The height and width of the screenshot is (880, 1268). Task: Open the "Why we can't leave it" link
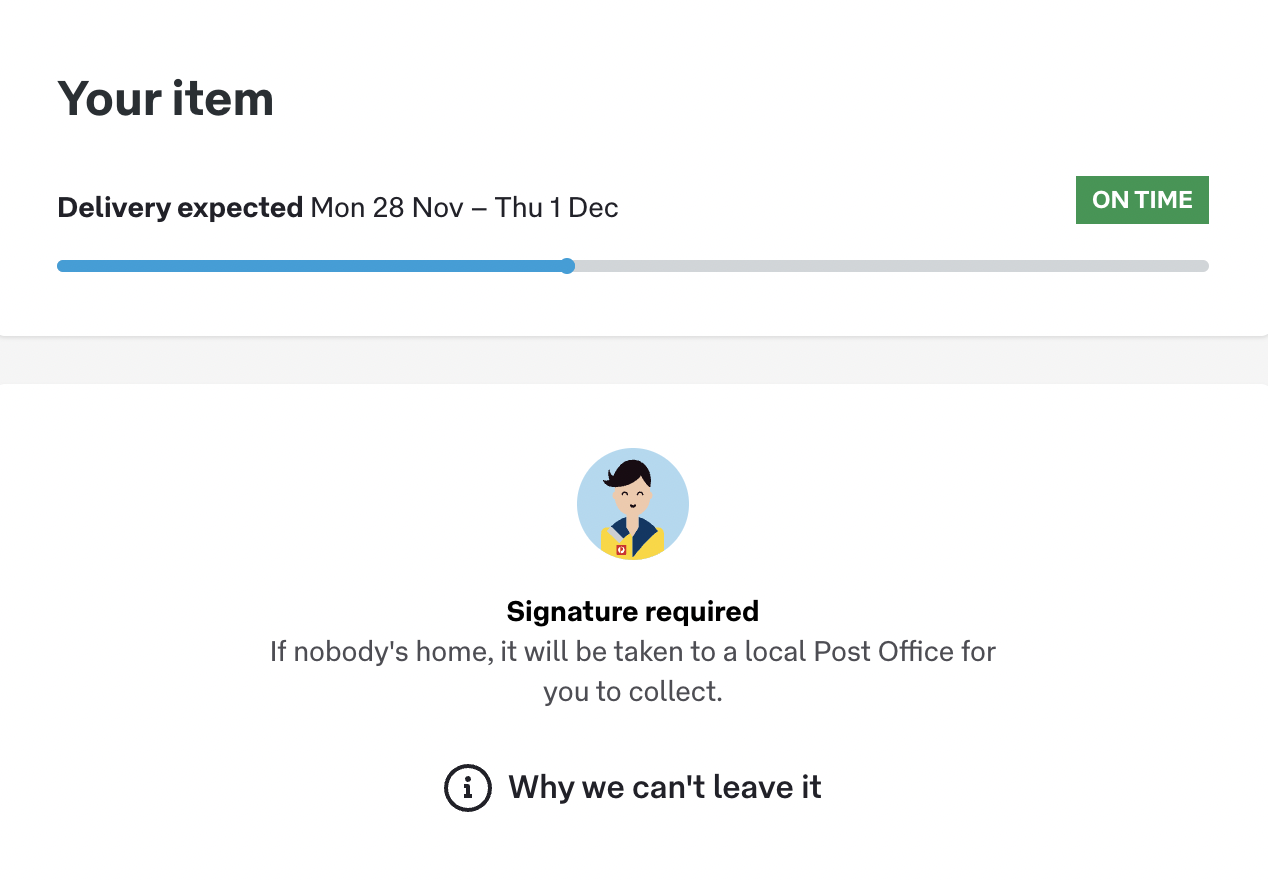tap(664, 788)
